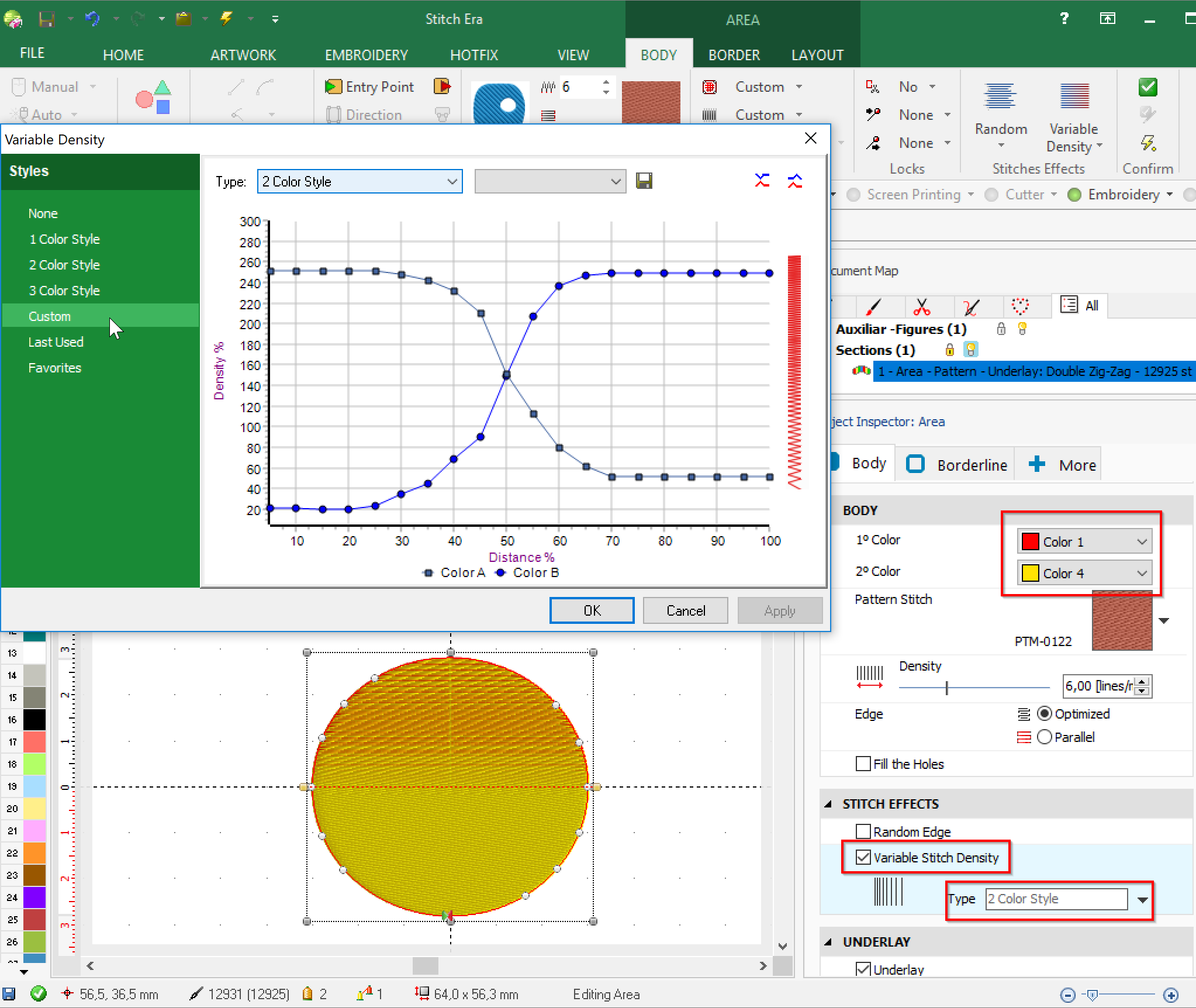Click the Random stitches effect icon
Viewport: 1196px width, 1008px height.
[x=1000, y=96]
